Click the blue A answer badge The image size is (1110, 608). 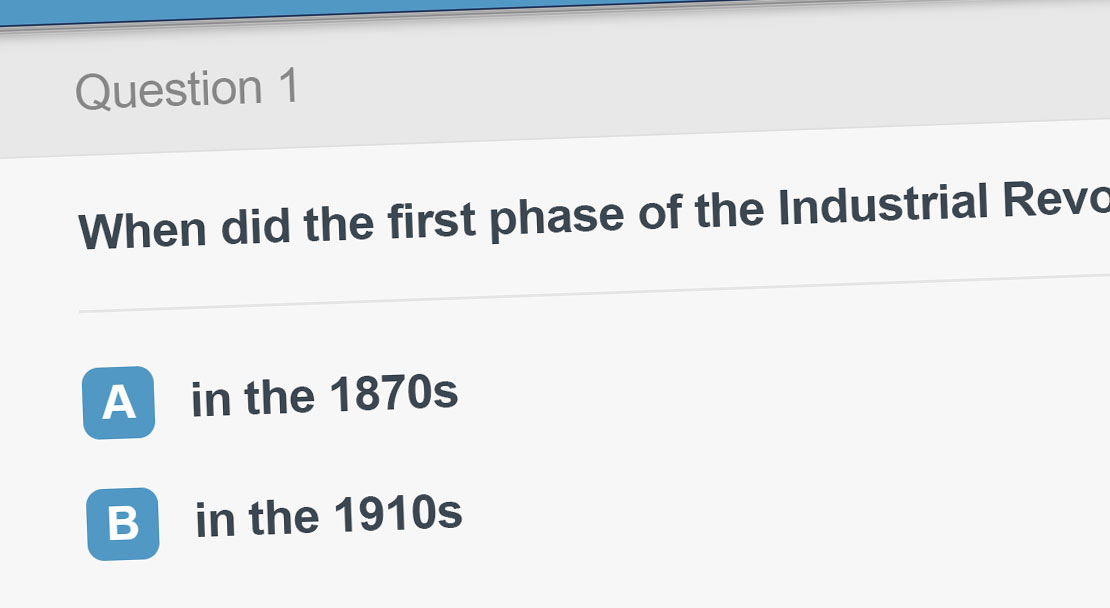coord(118,402)
